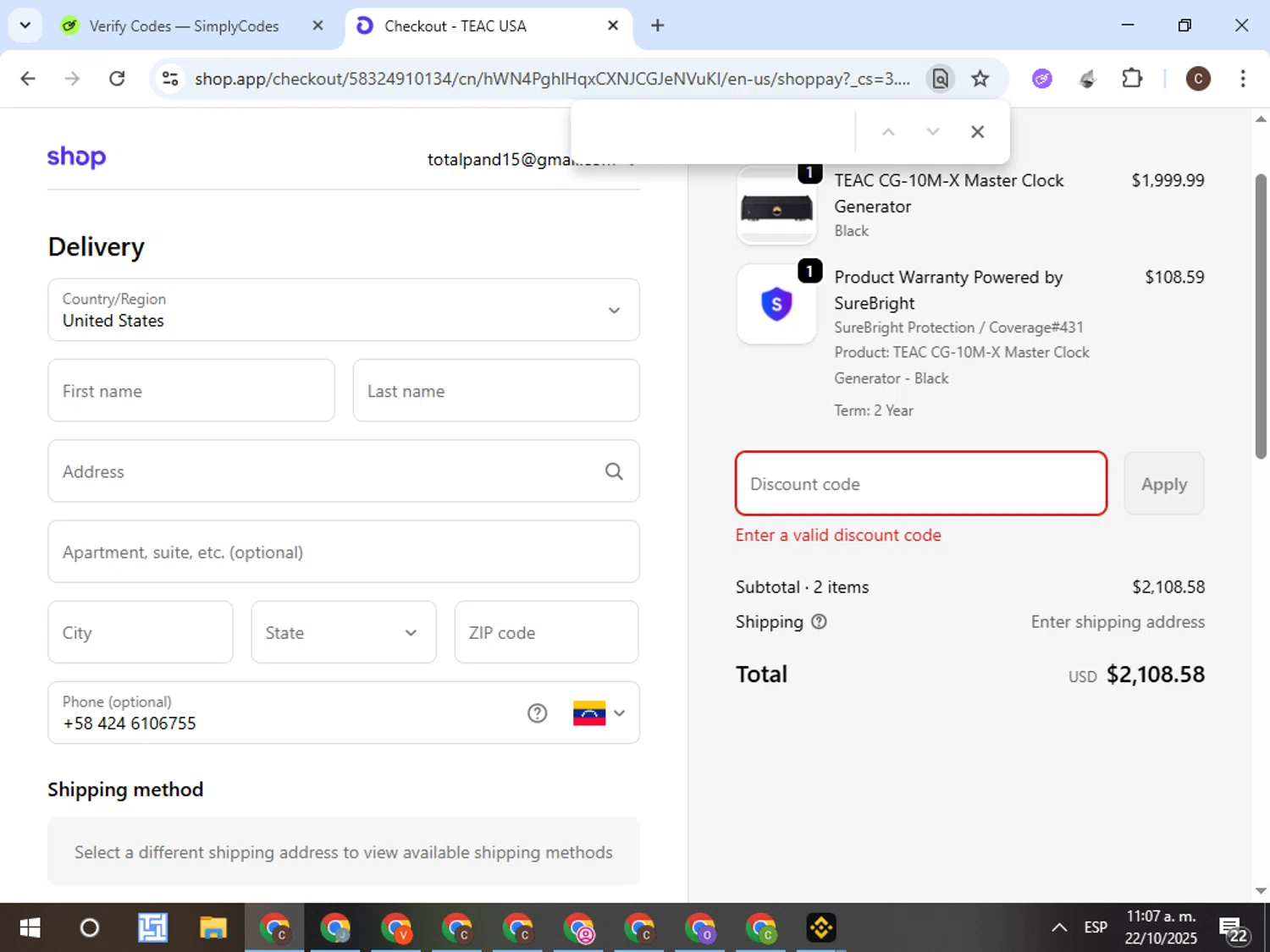Viewport: 1270px width, 952px height.
Task: Click the ESP language indicator
Action: 1096,928
